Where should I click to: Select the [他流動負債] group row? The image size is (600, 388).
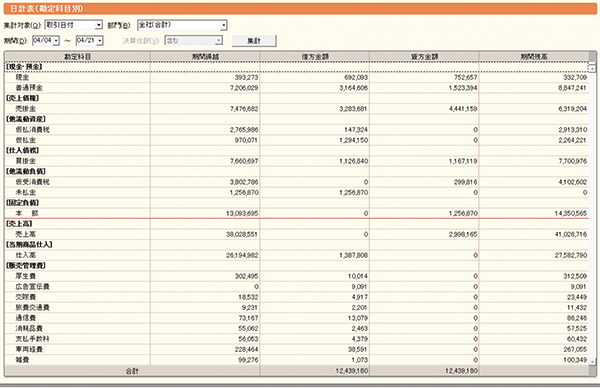click(296, 171)
